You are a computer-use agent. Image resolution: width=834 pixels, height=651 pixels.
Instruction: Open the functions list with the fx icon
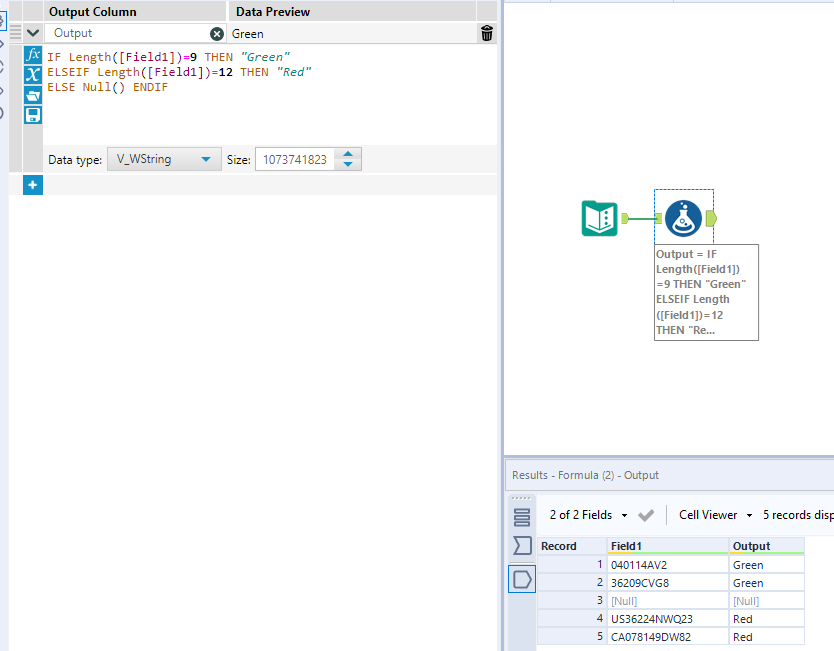33,56
